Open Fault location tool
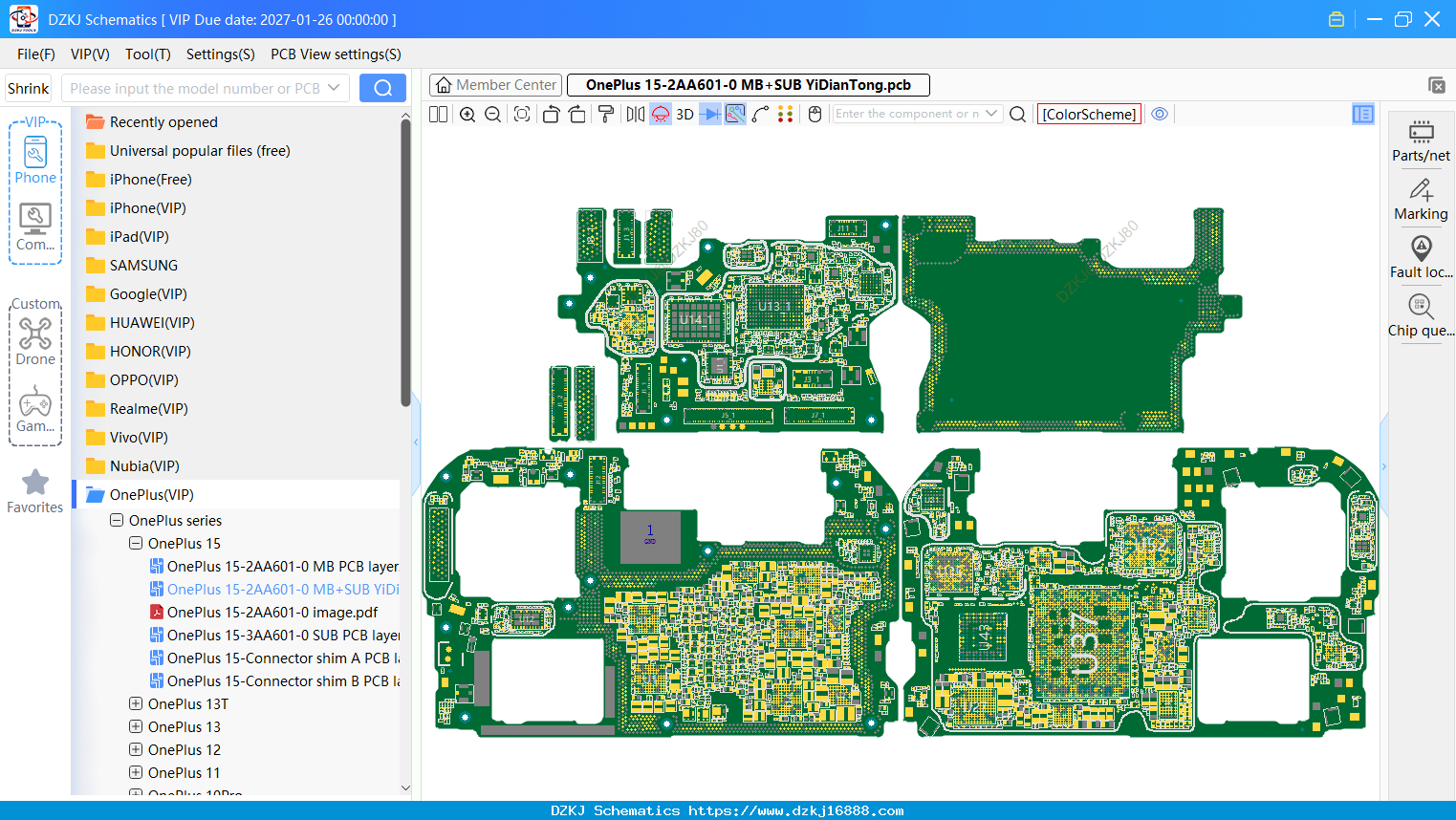 click(1421, 257)
